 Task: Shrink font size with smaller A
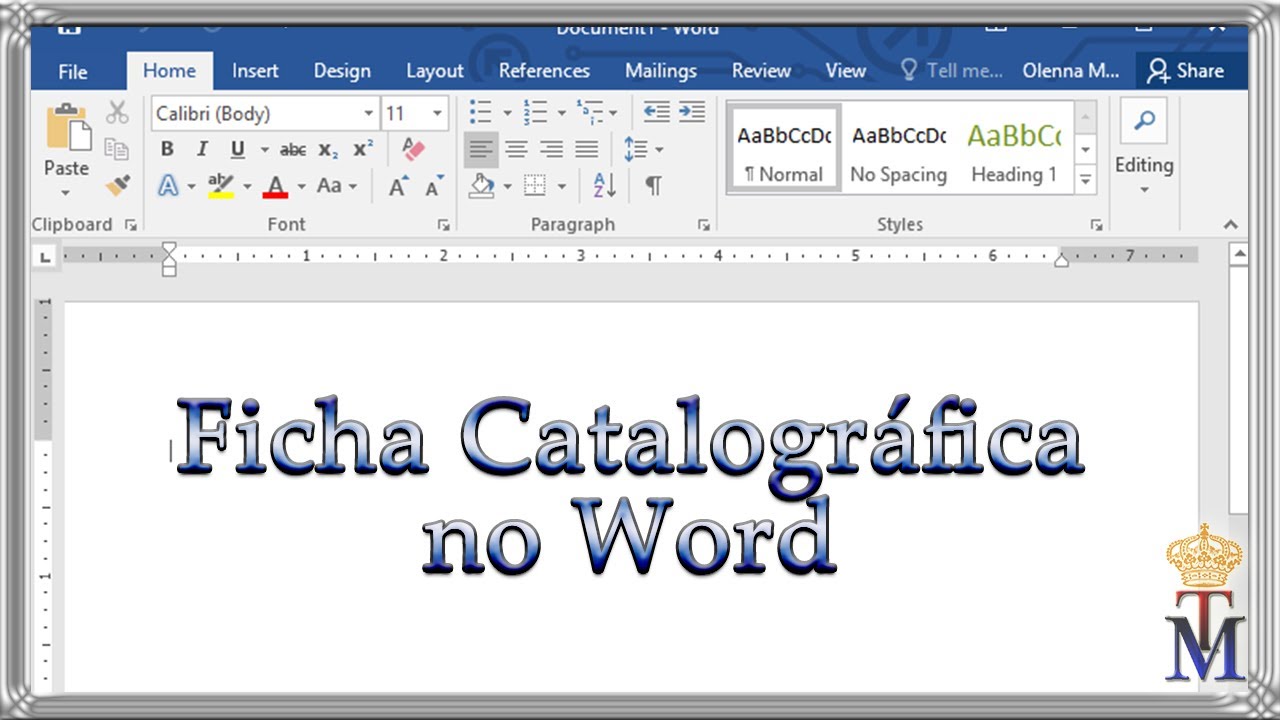(x=434, y=187)
